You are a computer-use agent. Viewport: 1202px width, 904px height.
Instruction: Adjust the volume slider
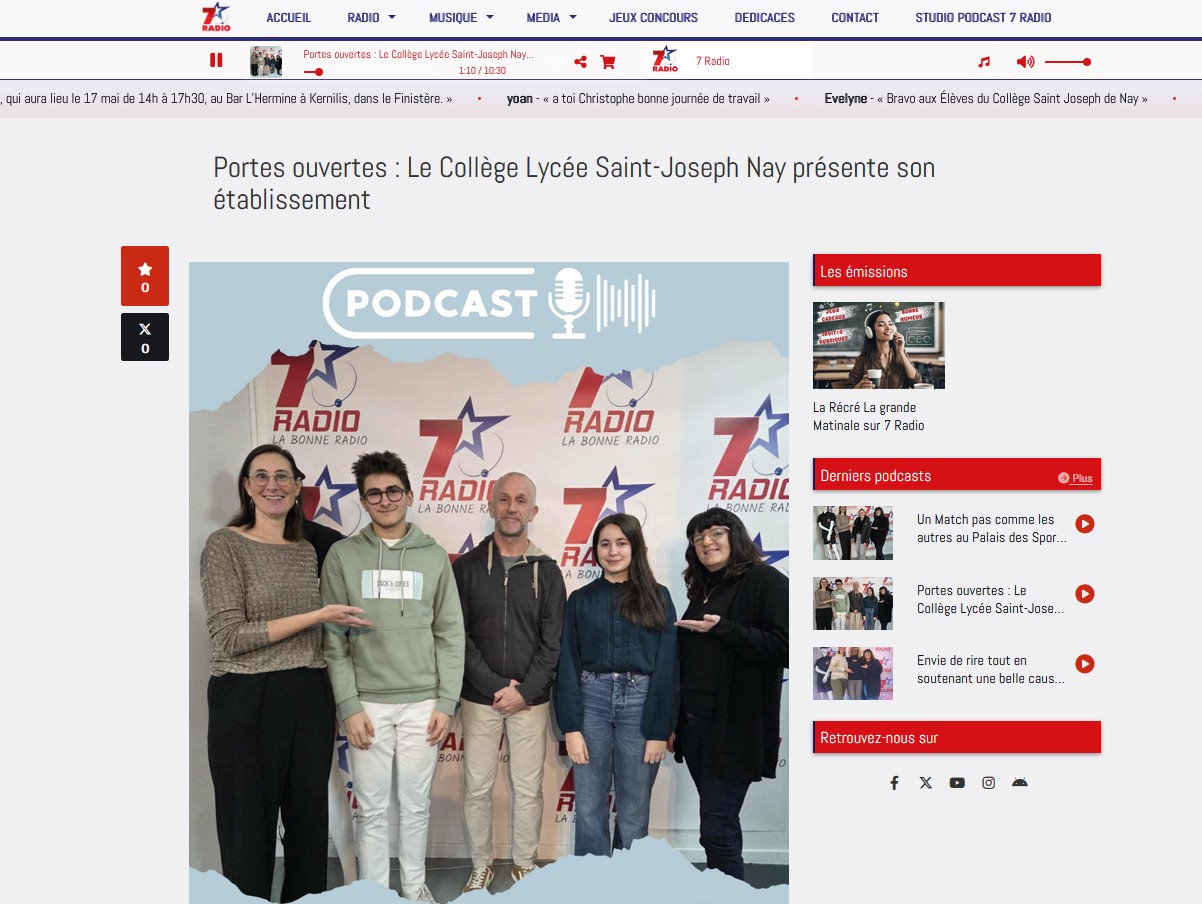(x=1067, y=62)
